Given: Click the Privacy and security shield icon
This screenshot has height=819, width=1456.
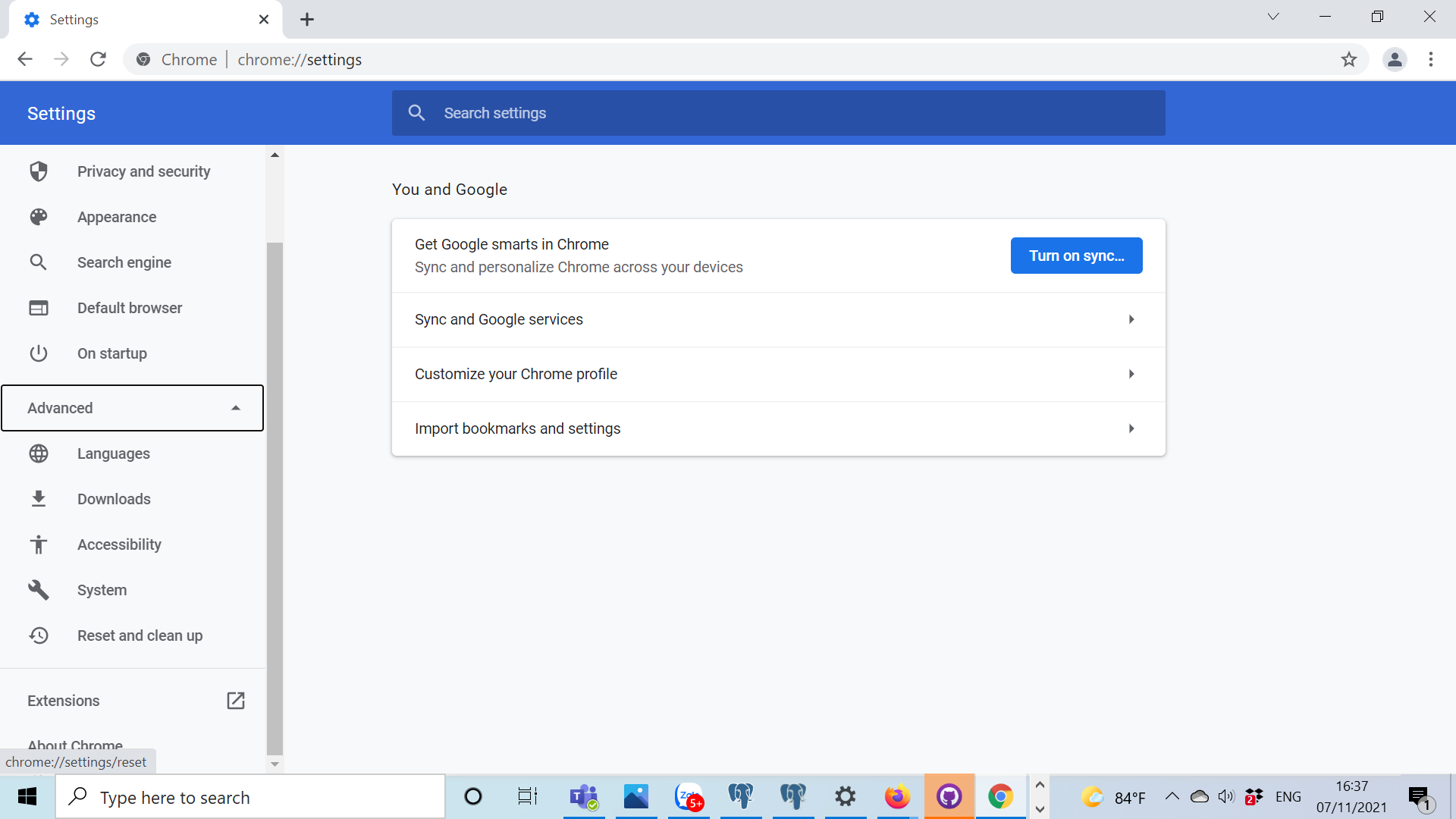Looking at the screenshot, I should 39,171.
